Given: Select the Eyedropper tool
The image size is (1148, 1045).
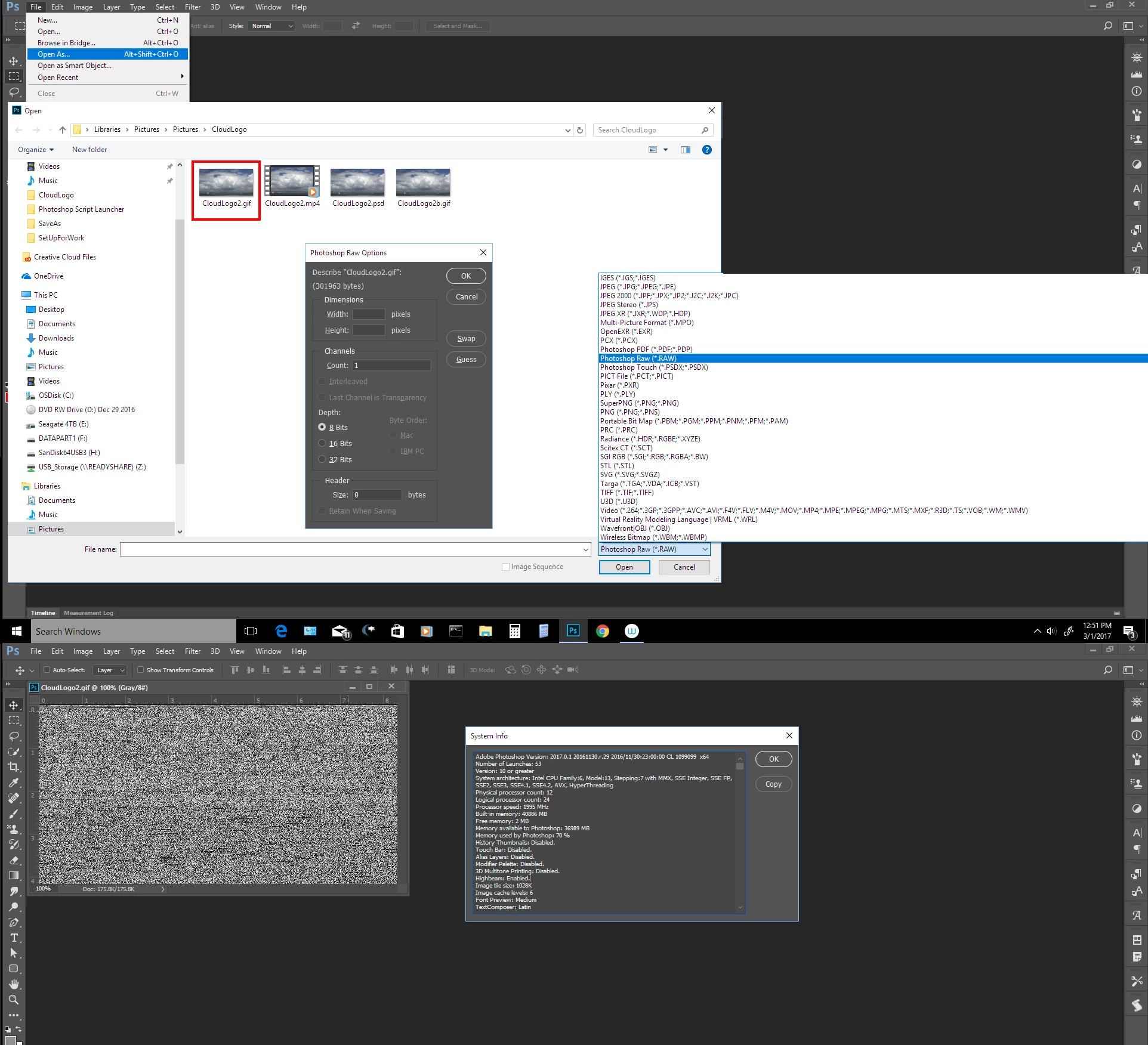Looking at the screenshot, I should click(x=14, y=782).
